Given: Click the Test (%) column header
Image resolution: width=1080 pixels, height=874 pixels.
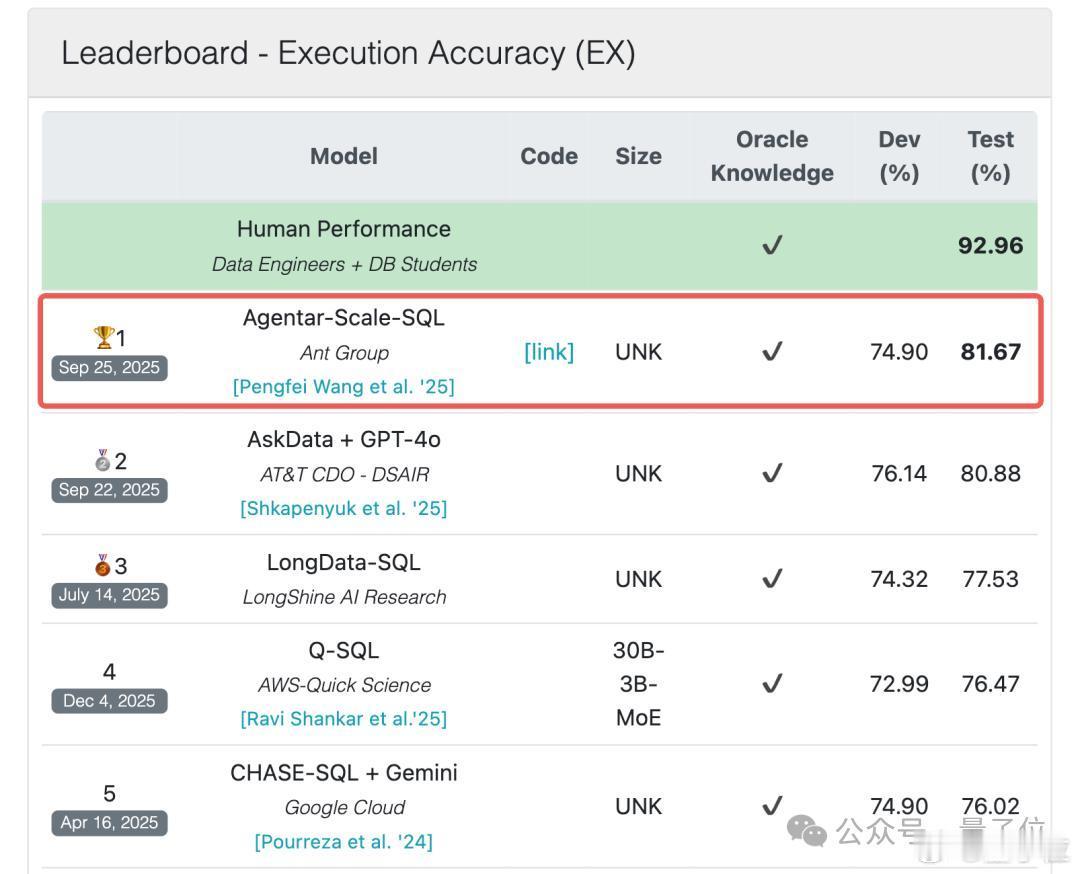Looking at the screenshot, I should [990, 156].
